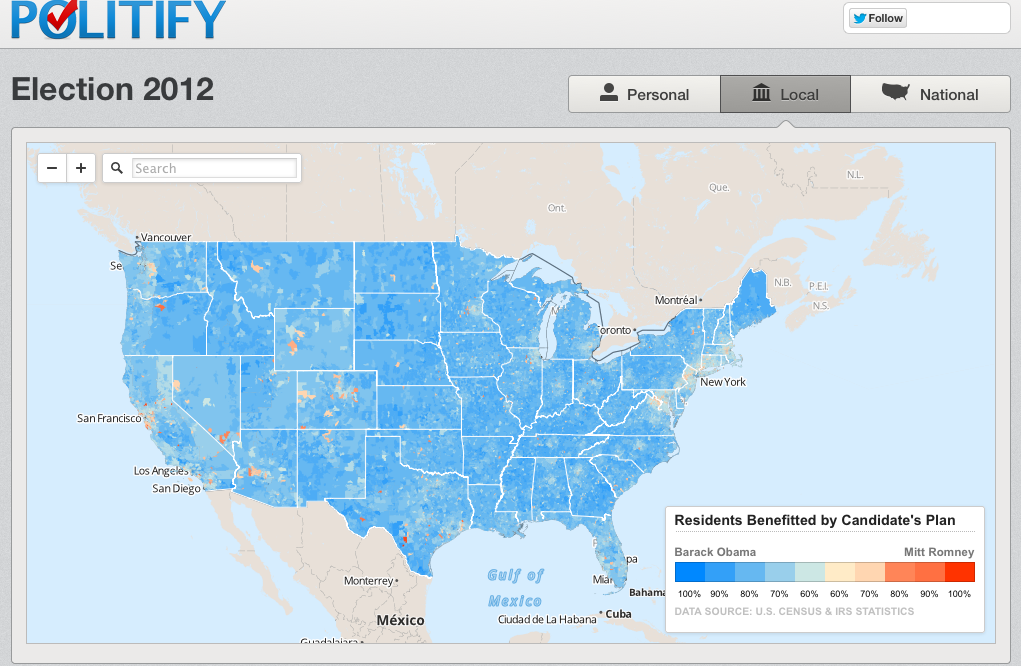Click the building icon on Local tab
Screen dimensions: 1021x666
coord(762,93)
